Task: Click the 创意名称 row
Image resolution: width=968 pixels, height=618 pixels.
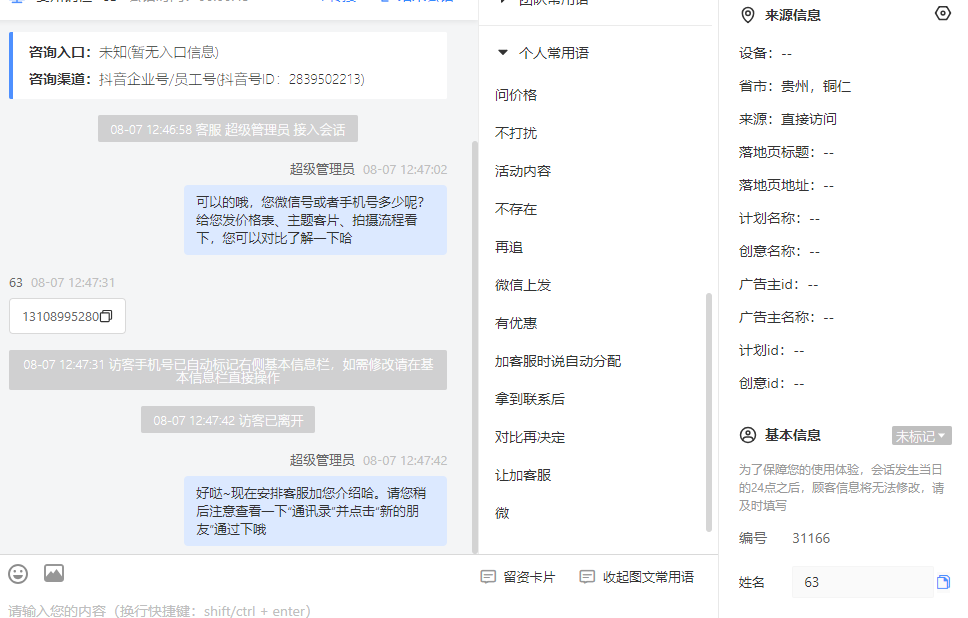Action: pos(780,251)
